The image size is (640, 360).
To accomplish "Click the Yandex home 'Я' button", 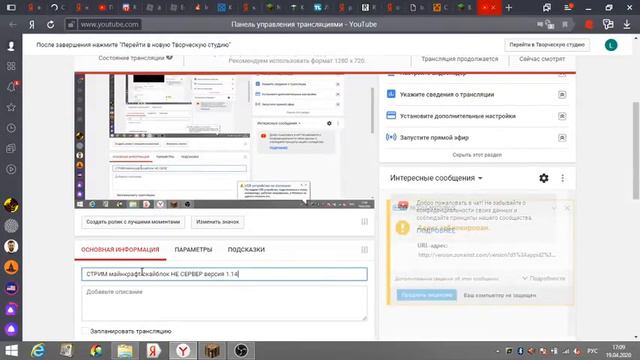I will [x=32, y=24].
